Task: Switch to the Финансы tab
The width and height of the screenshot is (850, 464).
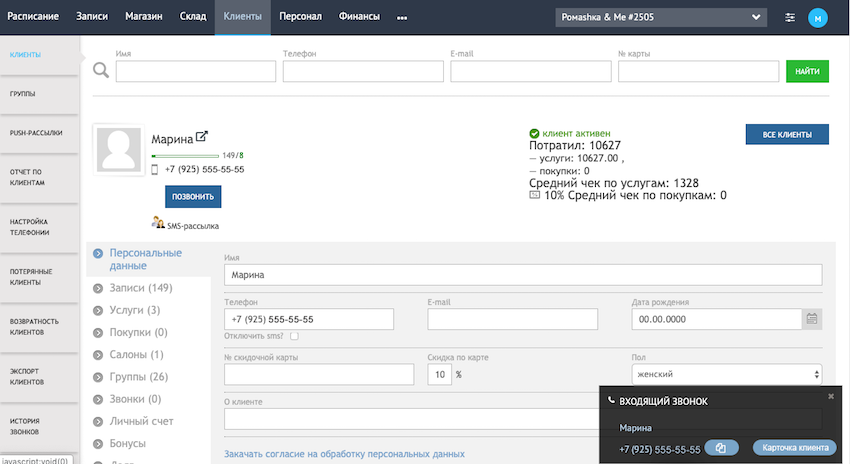Action: 359,17
